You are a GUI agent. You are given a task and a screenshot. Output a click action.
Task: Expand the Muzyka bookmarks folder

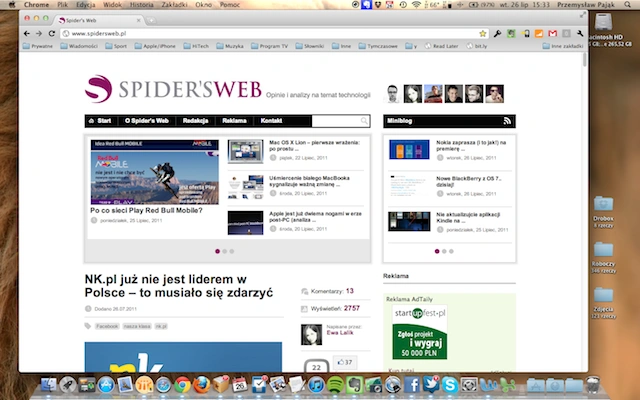[230, 46]
